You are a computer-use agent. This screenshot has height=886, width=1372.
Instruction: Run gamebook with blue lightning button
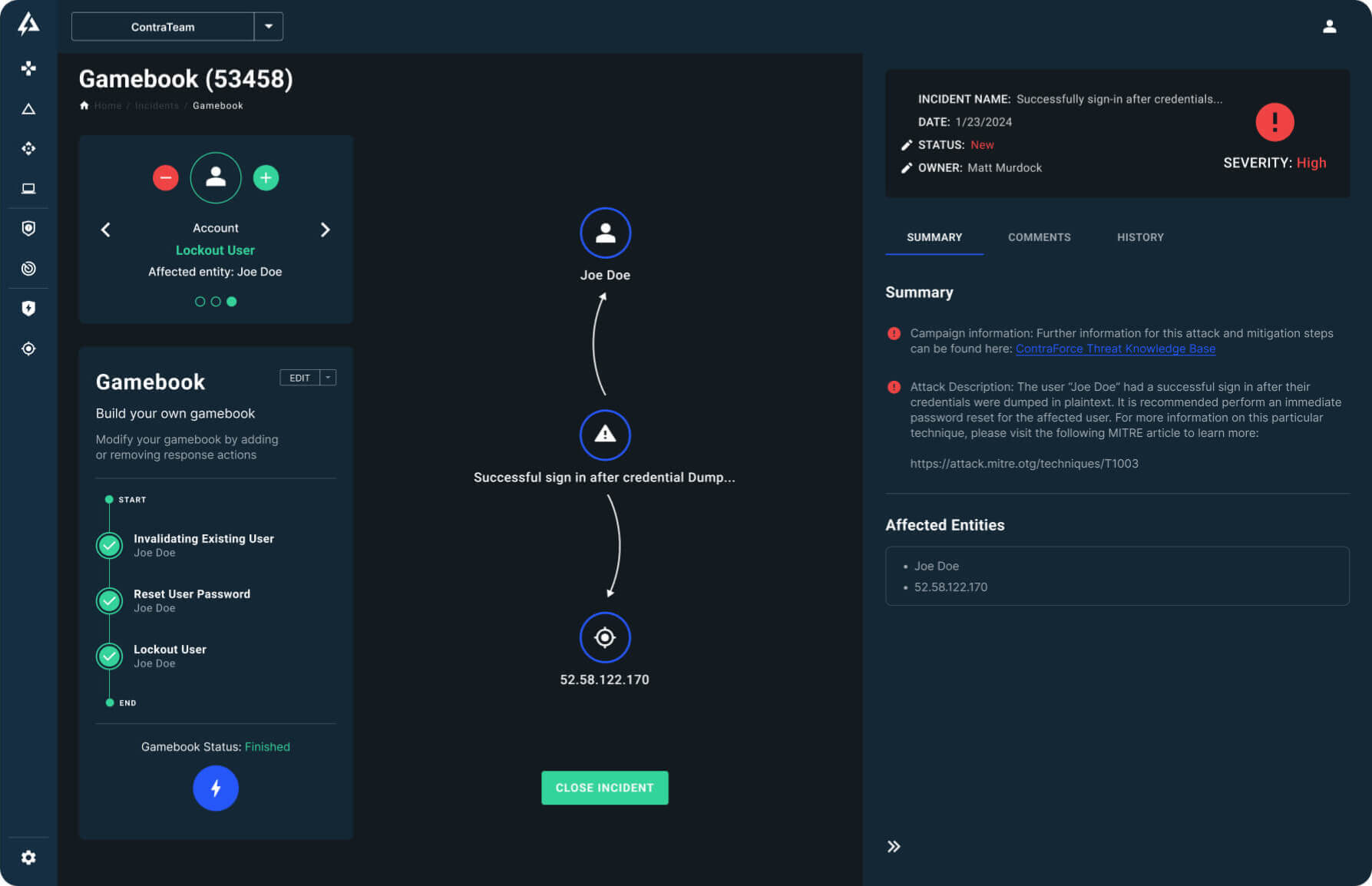(216, 788)
